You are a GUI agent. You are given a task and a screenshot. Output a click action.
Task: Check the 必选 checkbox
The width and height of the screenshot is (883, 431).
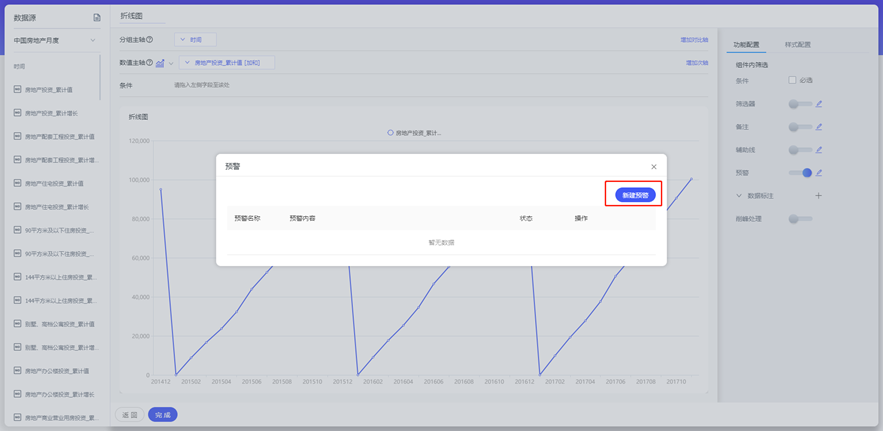[792, 80]
